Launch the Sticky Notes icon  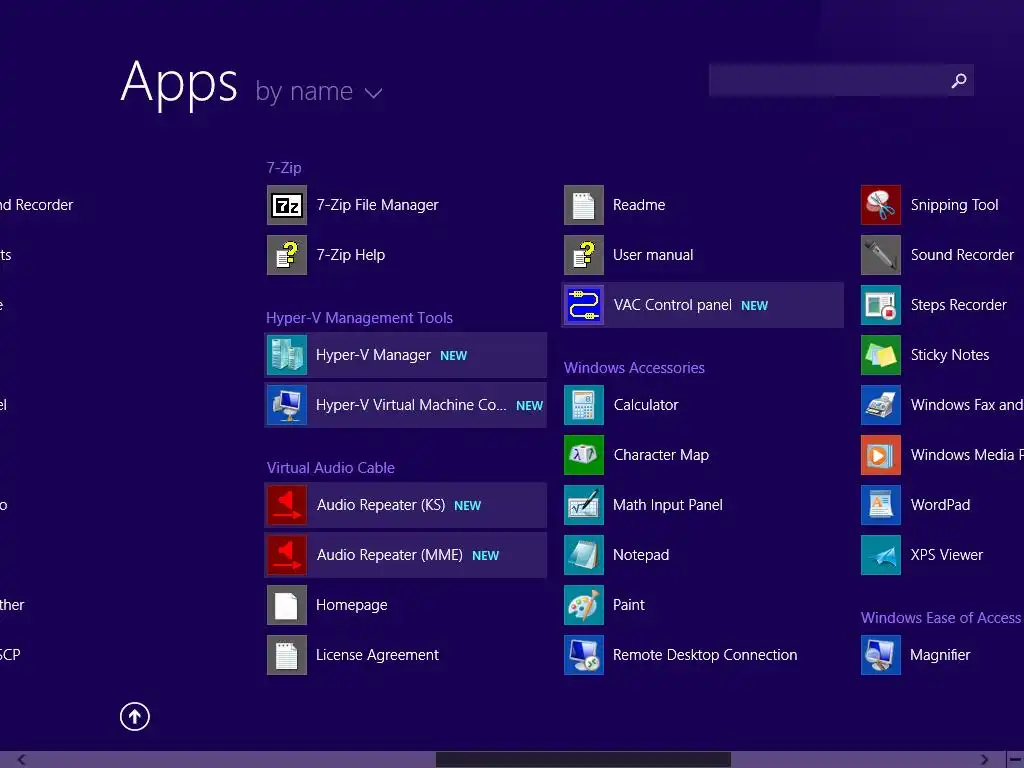[881, 355]
